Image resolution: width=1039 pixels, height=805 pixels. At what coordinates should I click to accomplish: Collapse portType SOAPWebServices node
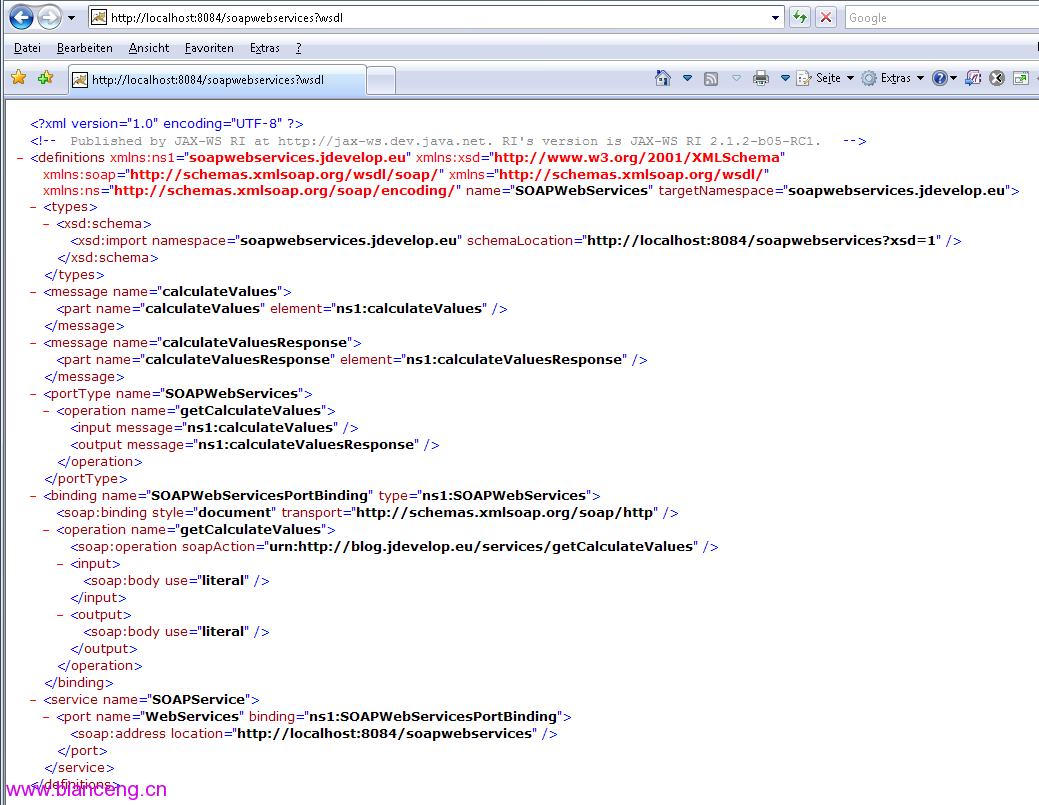coord(33,394)
